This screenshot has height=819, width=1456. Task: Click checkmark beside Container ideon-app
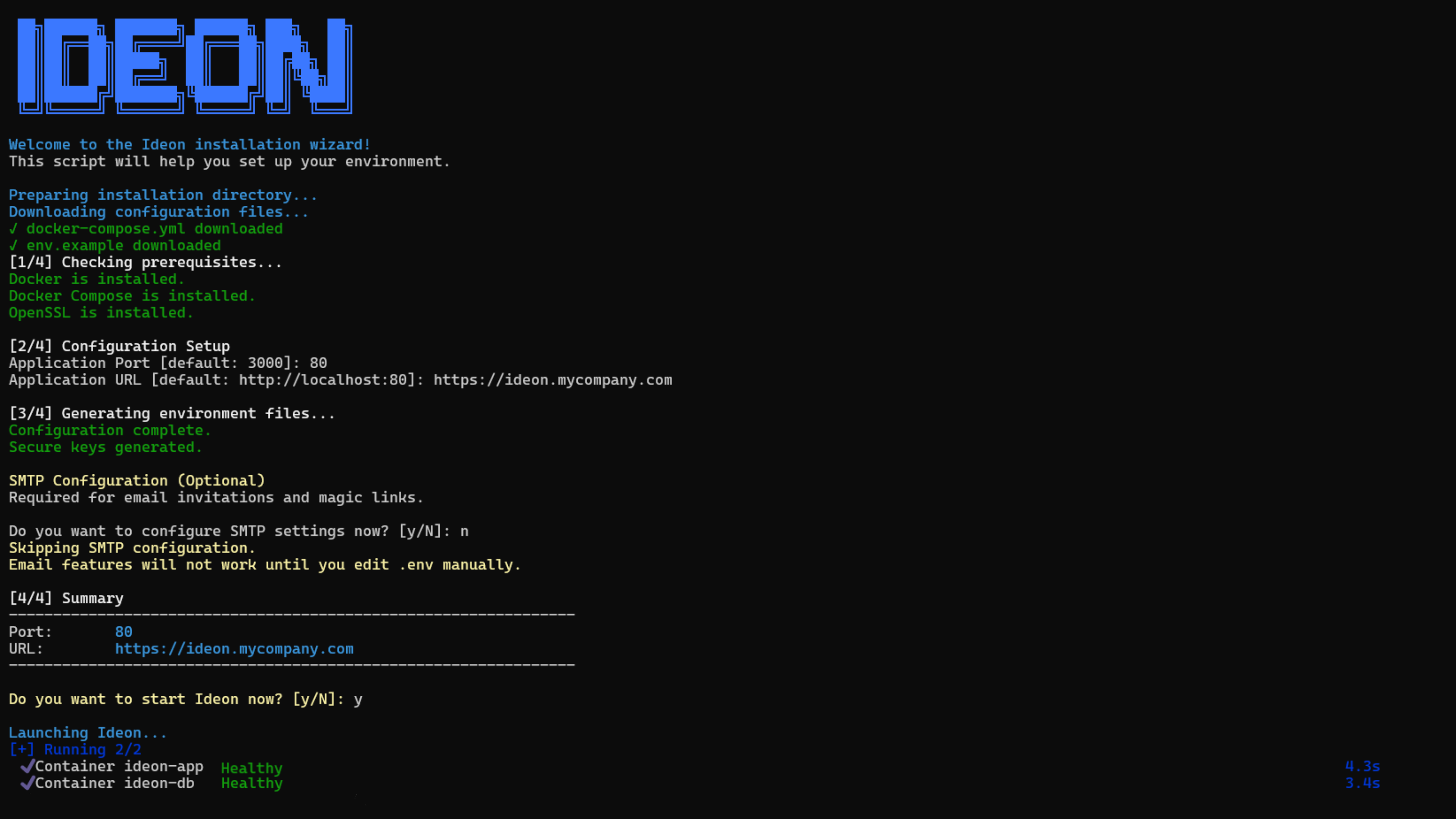pyautogui.click(x=27, y=767)
